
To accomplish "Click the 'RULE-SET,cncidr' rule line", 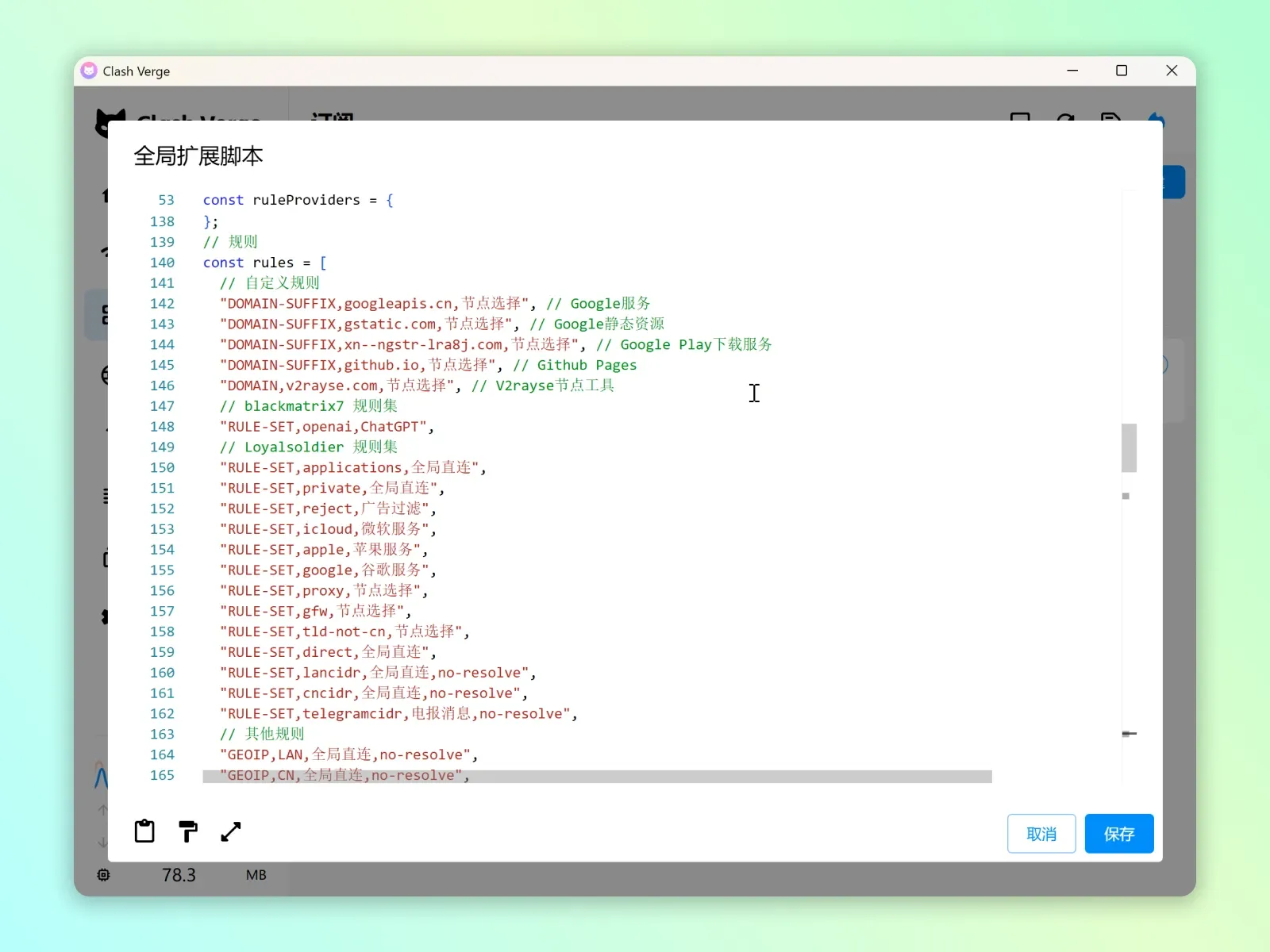I will click(374, 693).
